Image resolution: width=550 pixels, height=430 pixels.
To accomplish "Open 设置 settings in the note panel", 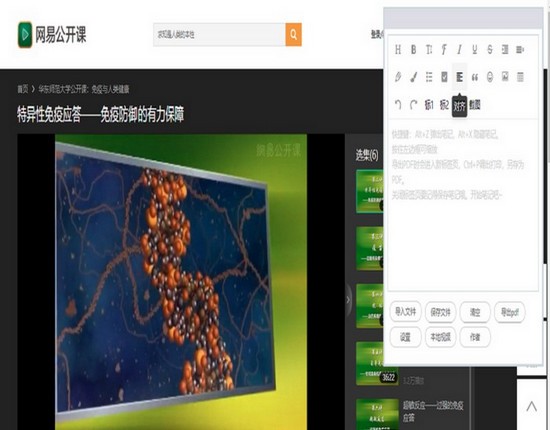I will pos(405,337).
